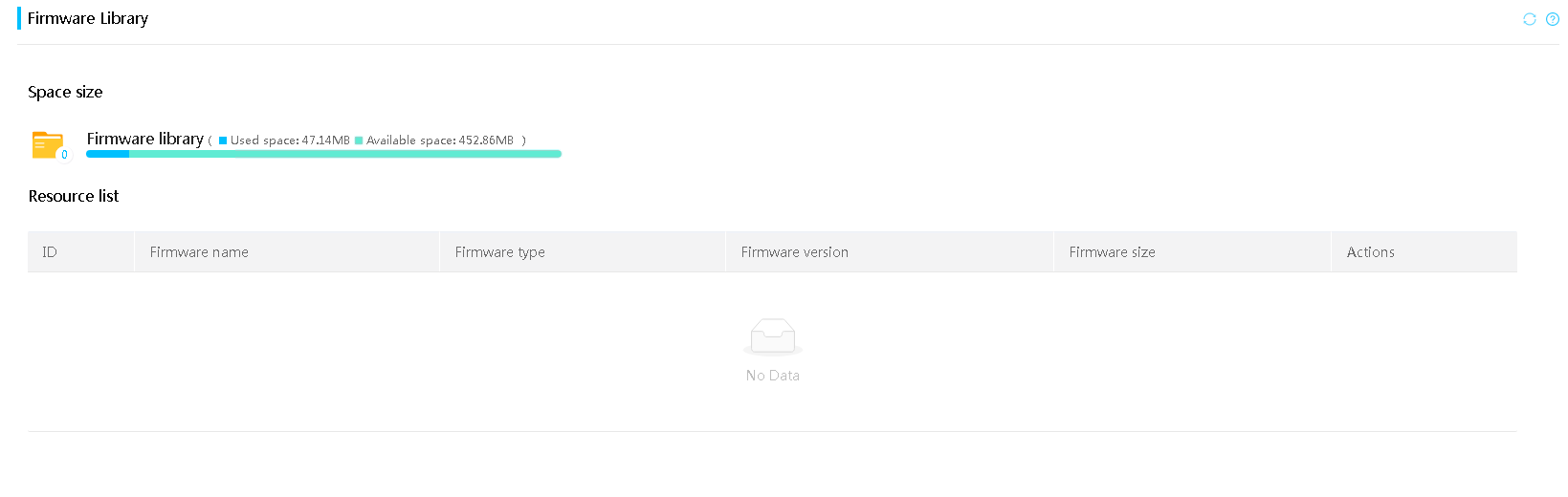Click the refresh icon at top right
Image resolution: width=1568 pixels, height=497 pixels.
(x=1530, y=19)
